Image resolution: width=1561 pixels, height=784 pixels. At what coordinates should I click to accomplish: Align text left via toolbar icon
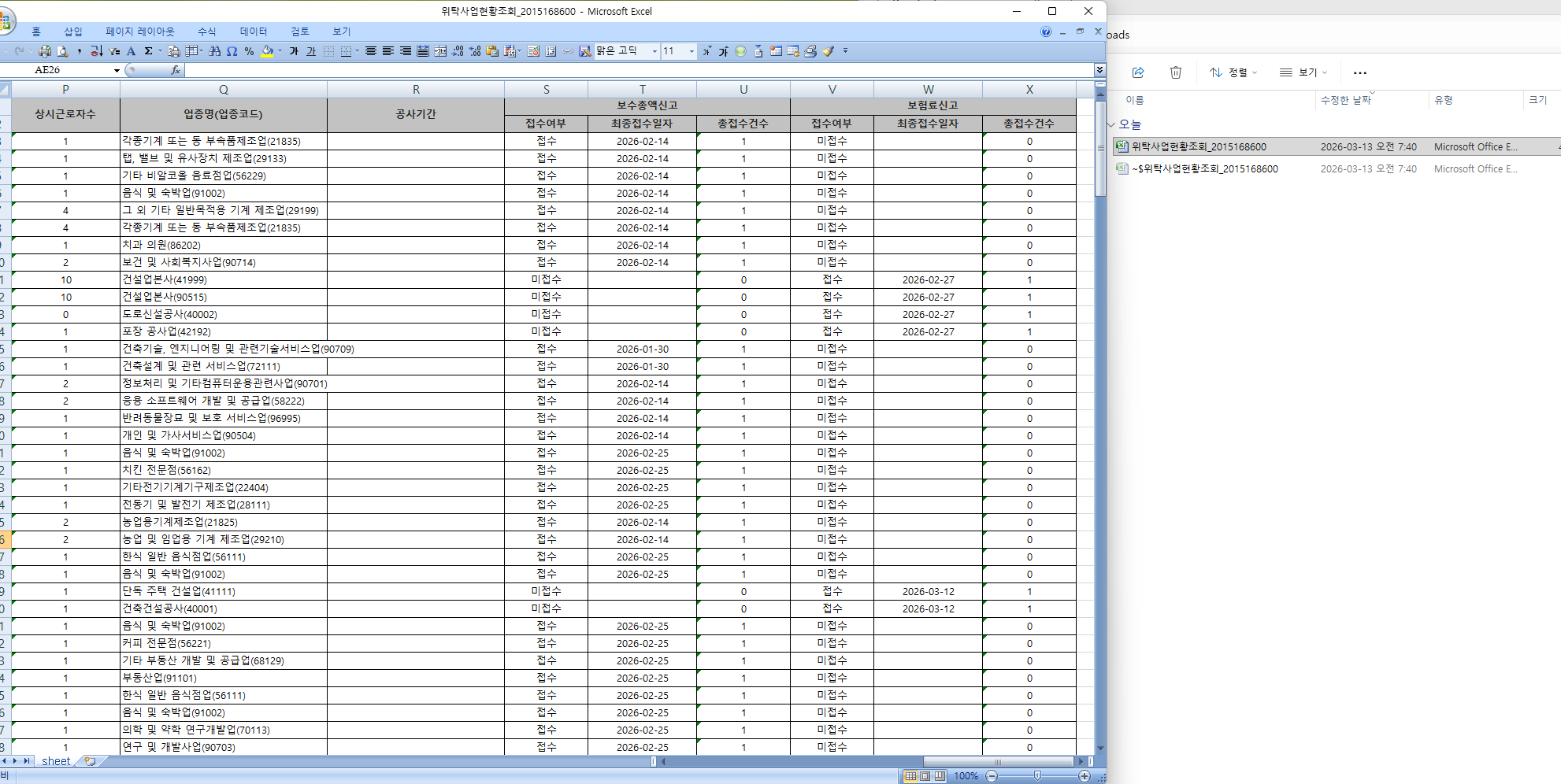tap(388, 51)
